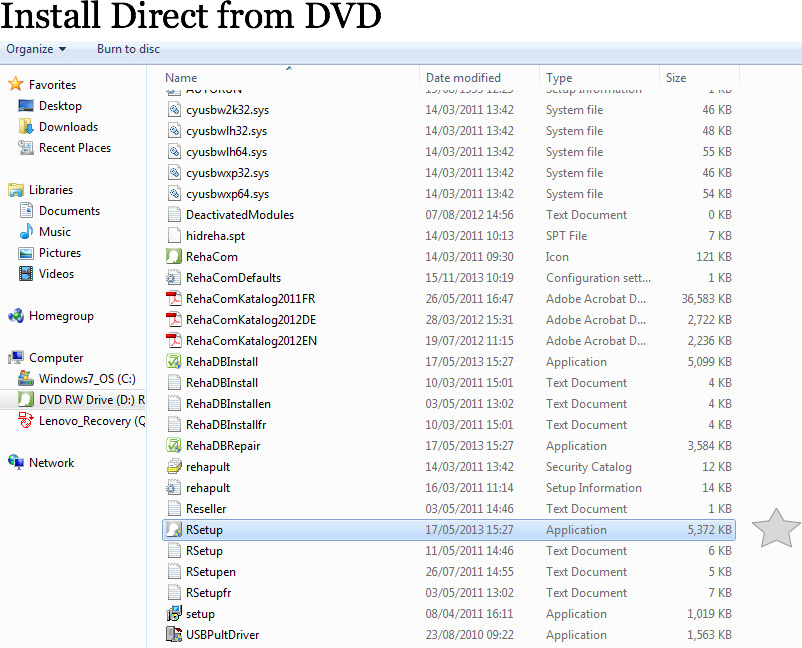Click the Downloads folder icon
The width and height of the screenshot is (802, 648).
pyautogui.click(x=26, y=126)
